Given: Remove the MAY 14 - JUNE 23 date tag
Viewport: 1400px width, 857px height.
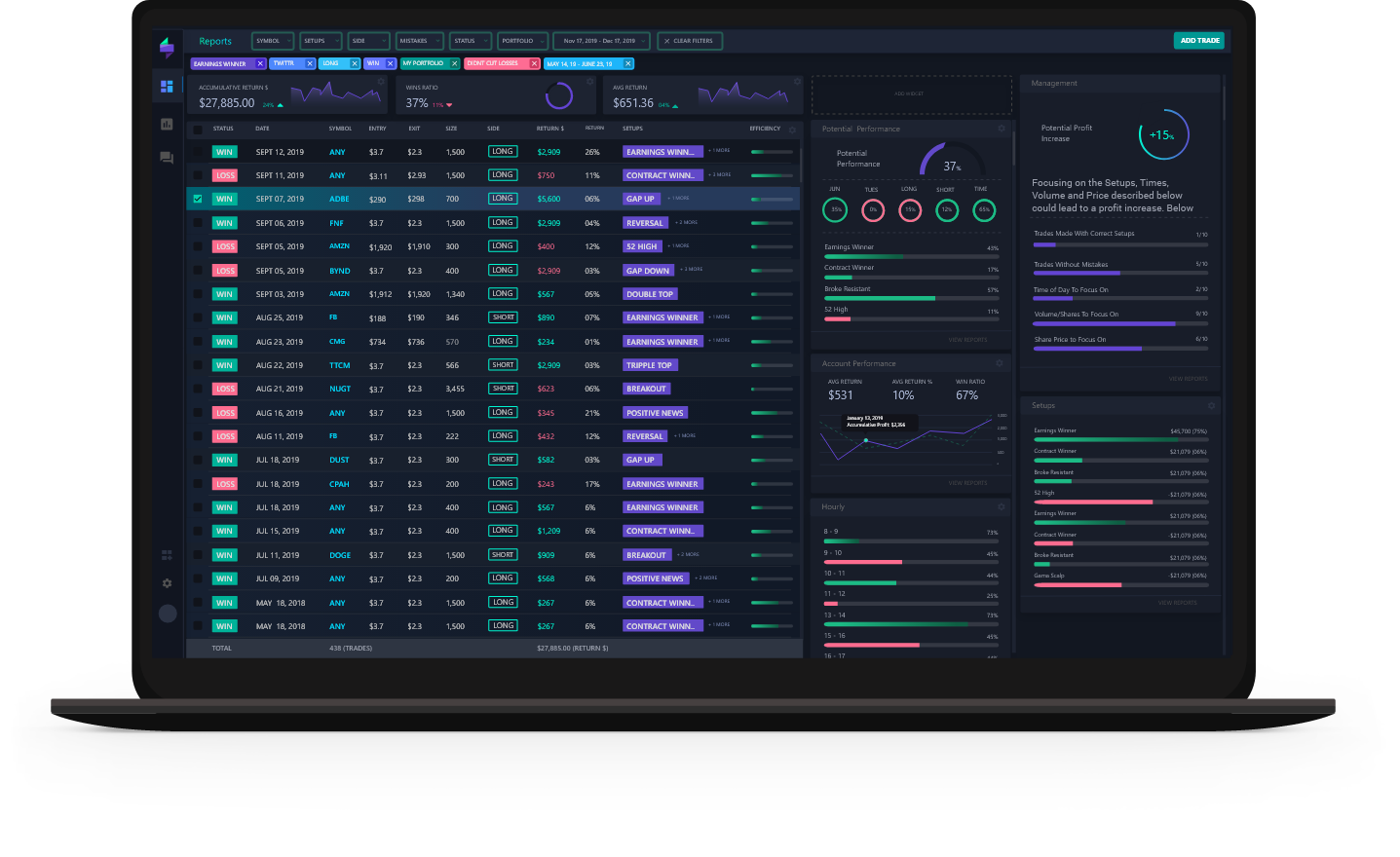Looking at the screenshot, I should point(628,63).
